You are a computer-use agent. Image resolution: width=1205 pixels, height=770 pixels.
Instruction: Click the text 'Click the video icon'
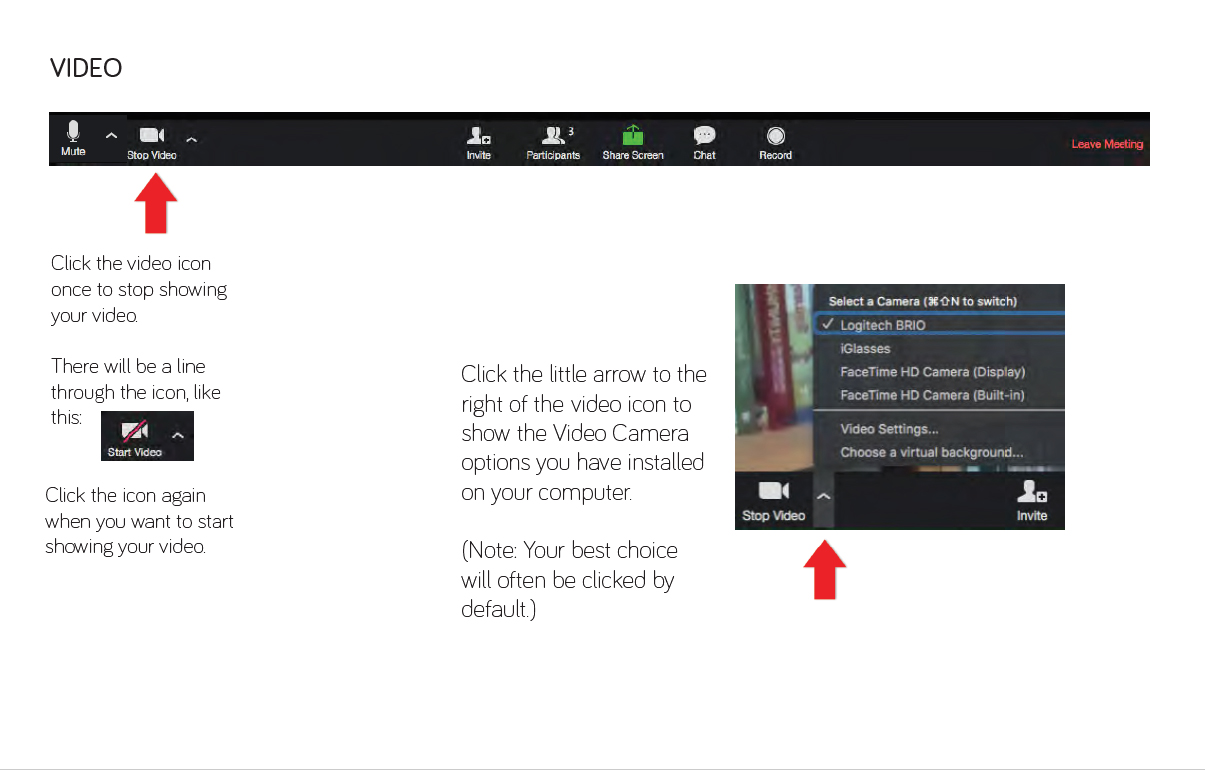tap(131, 264)
